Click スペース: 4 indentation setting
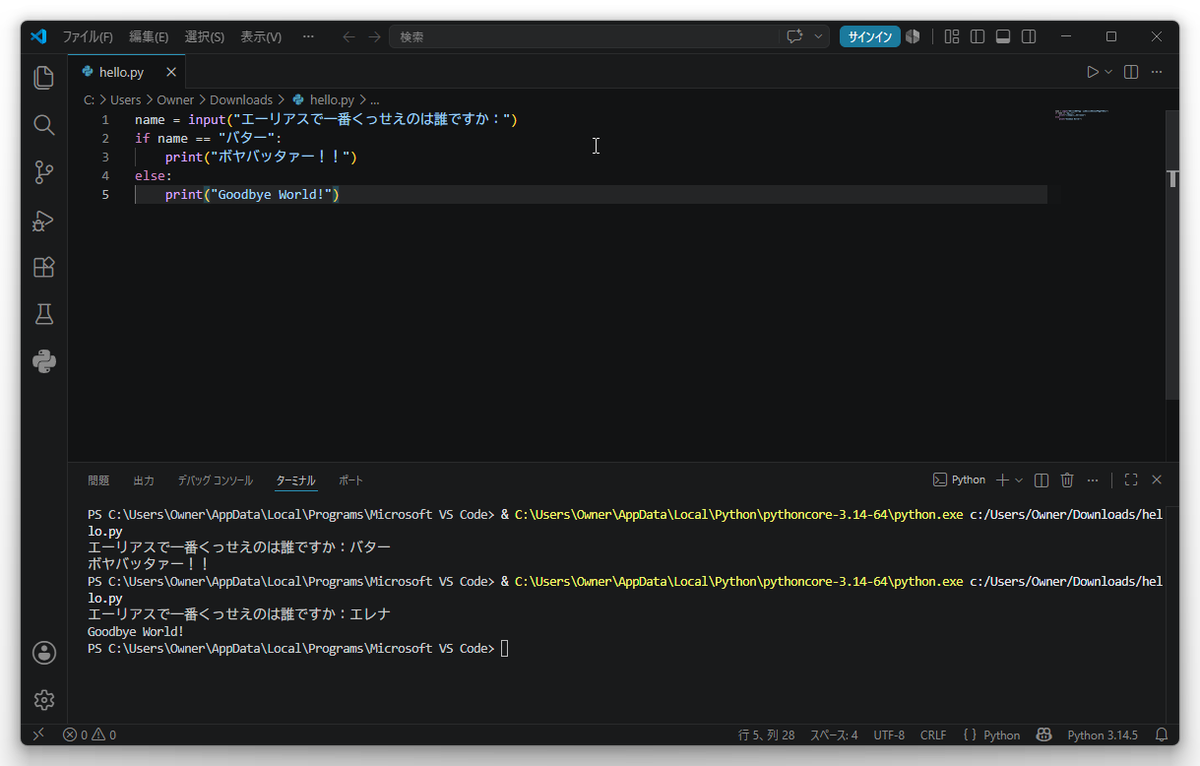Image resolution: width=1200 pixels, height=766 pixels. (834, 735)
